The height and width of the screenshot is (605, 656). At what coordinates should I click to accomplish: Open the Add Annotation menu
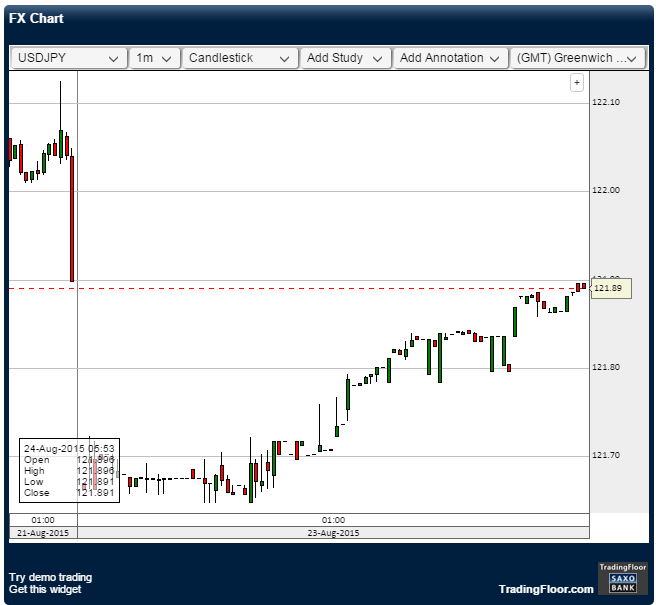(450, 58)
